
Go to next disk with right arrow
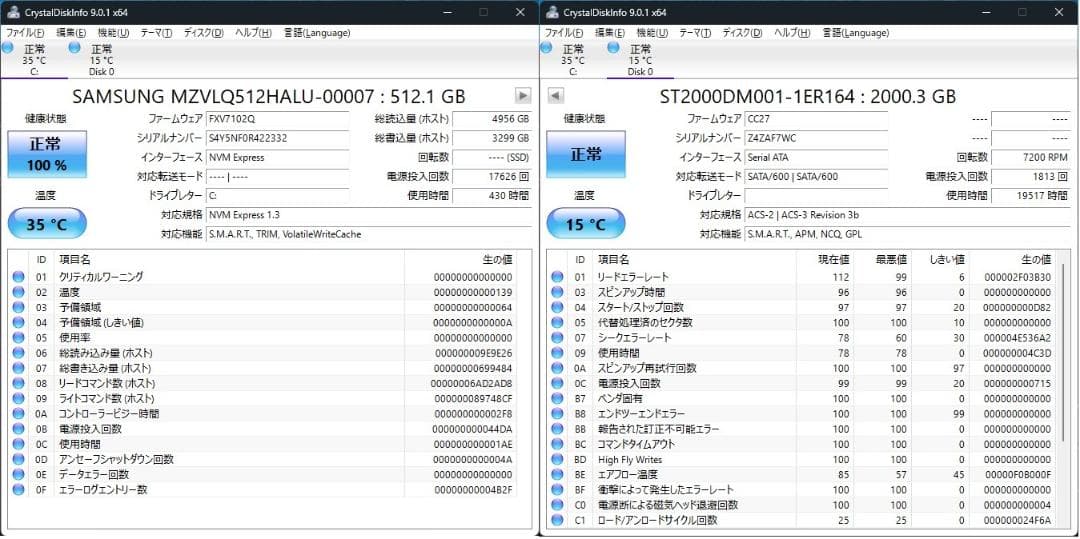point(523,96)
